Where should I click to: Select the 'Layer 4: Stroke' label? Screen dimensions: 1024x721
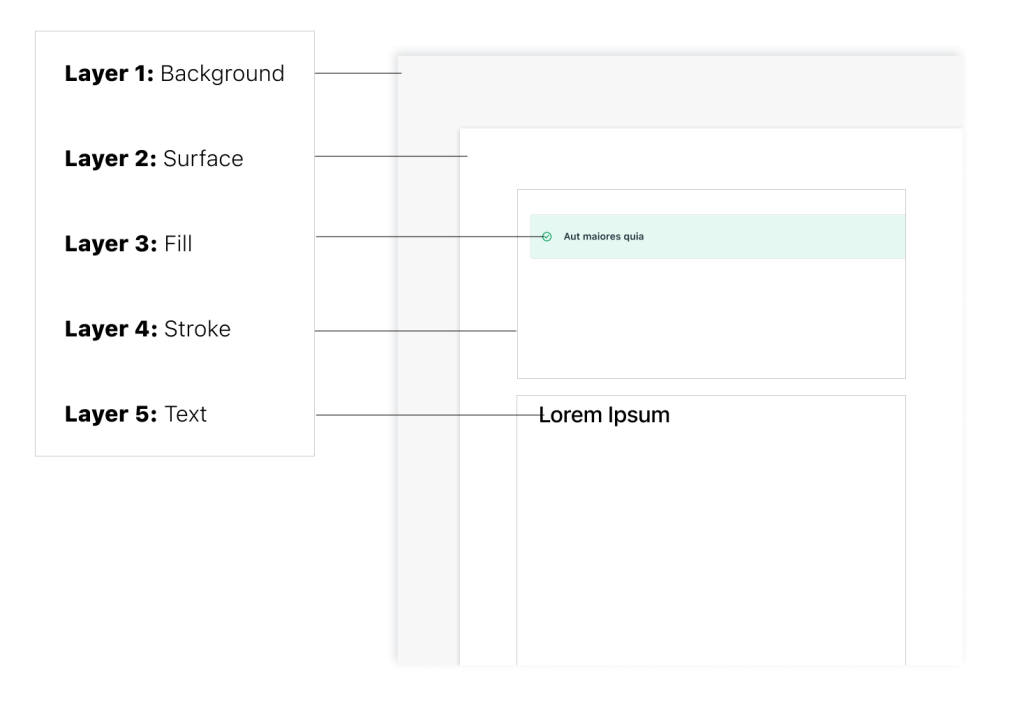148,329
